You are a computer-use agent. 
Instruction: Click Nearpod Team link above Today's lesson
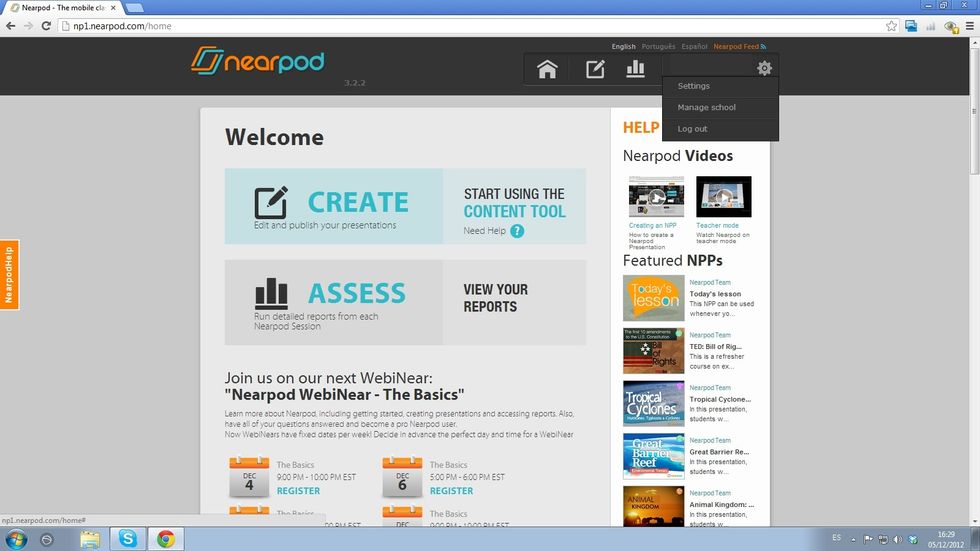pyautogui.click(x=710, y=282)
